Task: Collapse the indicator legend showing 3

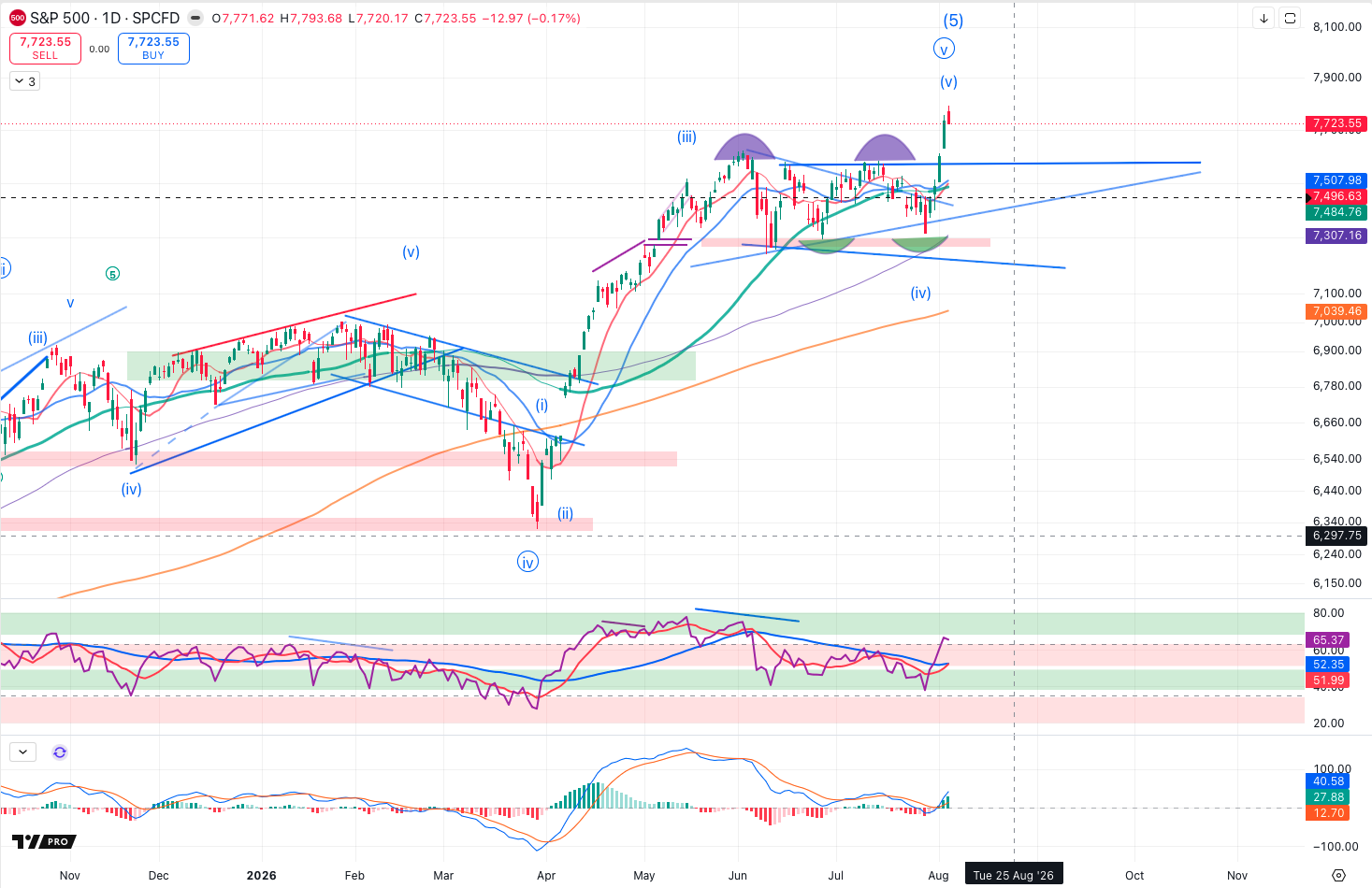Action: point(24,81)
